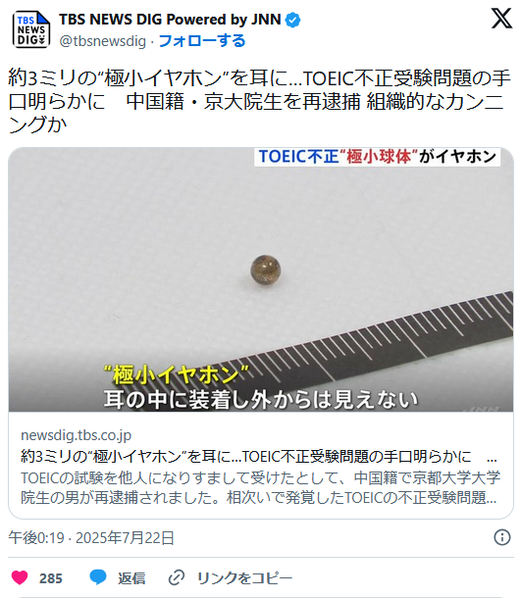
Task: Click the article description snippet
Action: (260, 487)
